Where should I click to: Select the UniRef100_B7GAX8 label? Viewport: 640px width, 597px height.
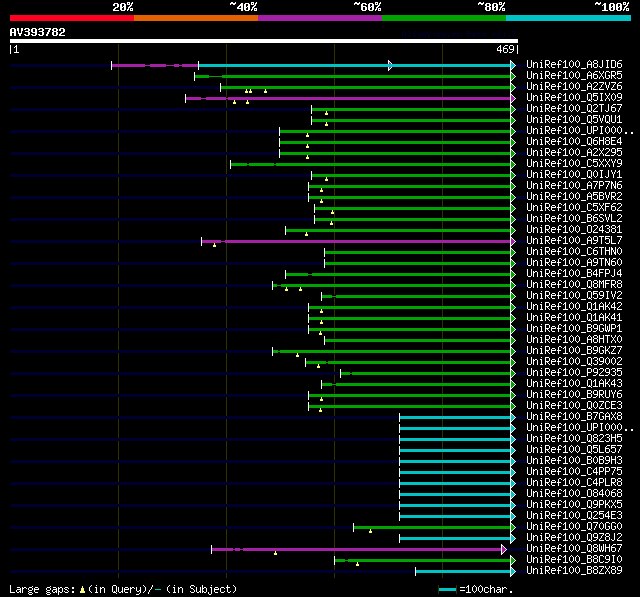(x=574, y=417)
